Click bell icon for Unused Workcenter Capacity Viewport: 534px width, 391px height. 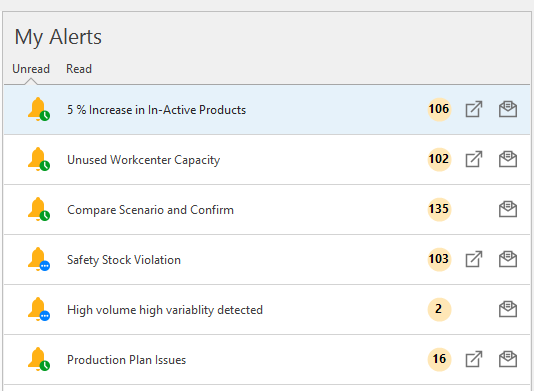(x=39, y=159)
